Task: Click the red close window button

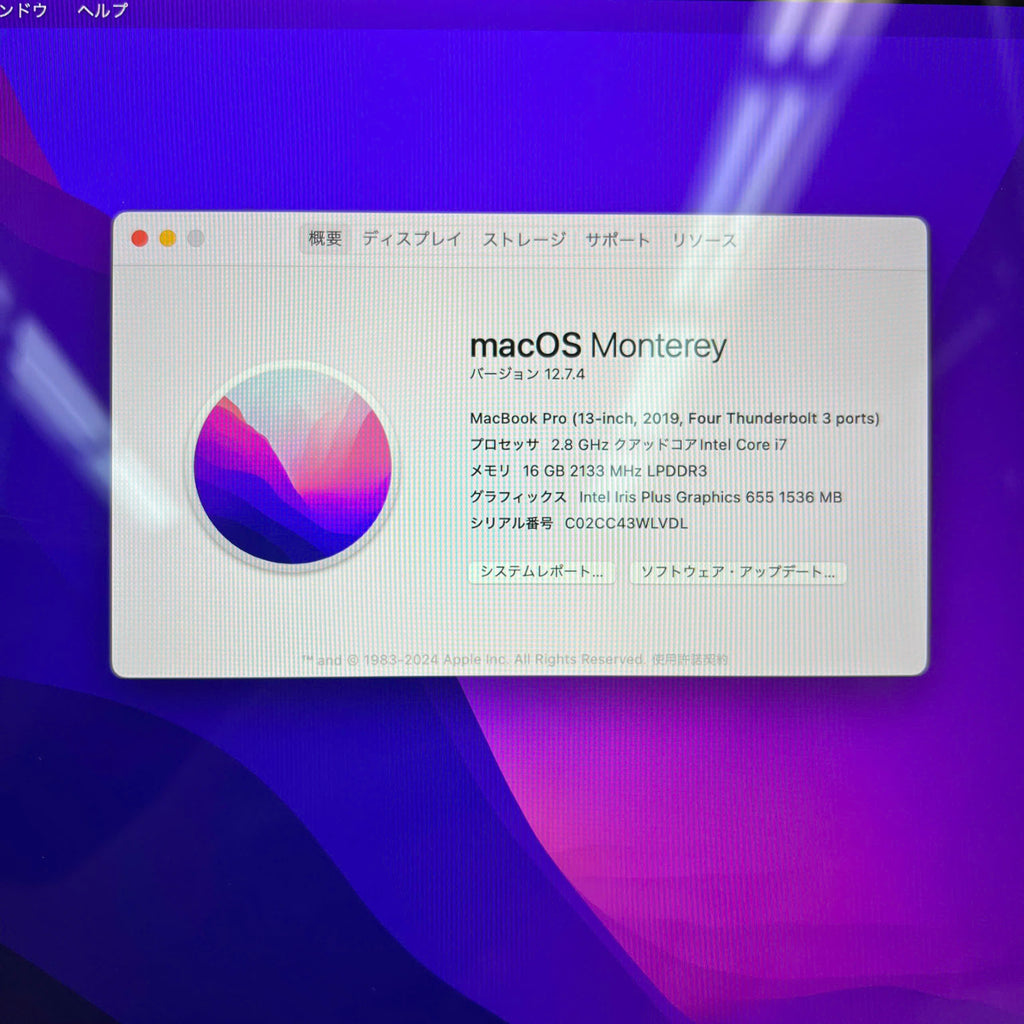Action: point(140,238)
